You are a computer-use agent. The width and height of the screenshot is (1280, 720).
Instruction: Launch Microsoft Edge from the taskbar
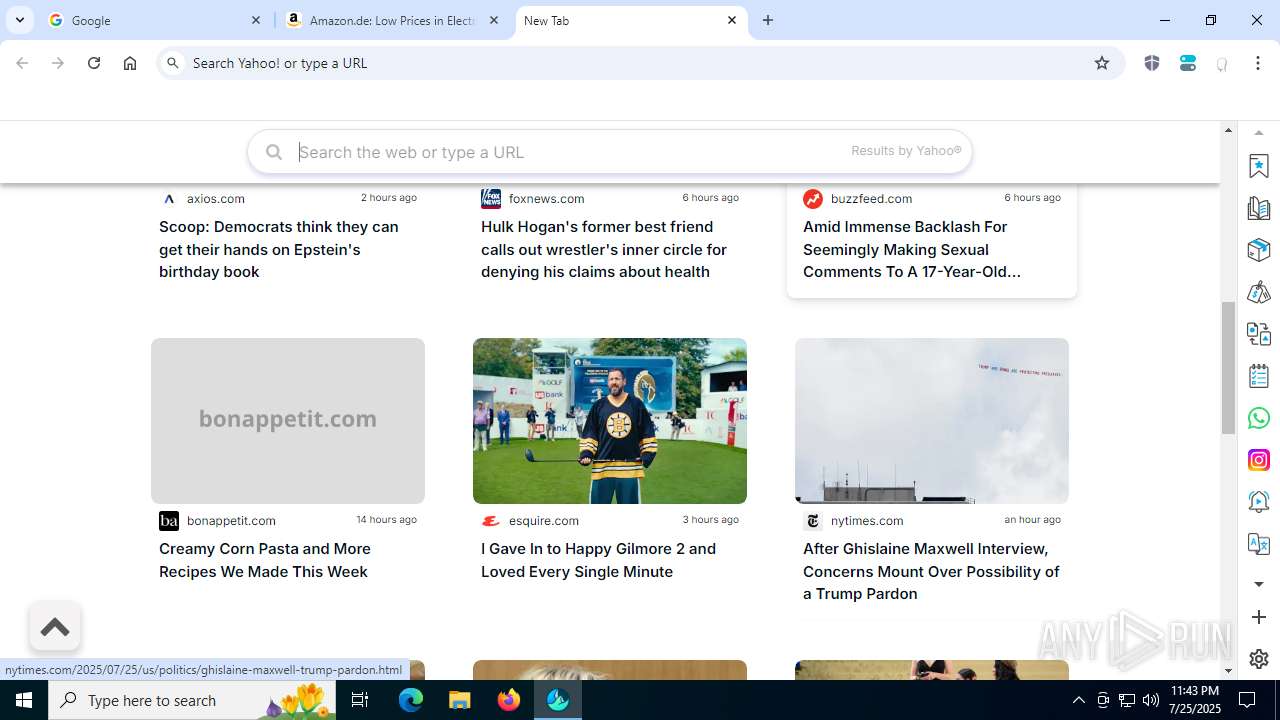coord(411,700)
